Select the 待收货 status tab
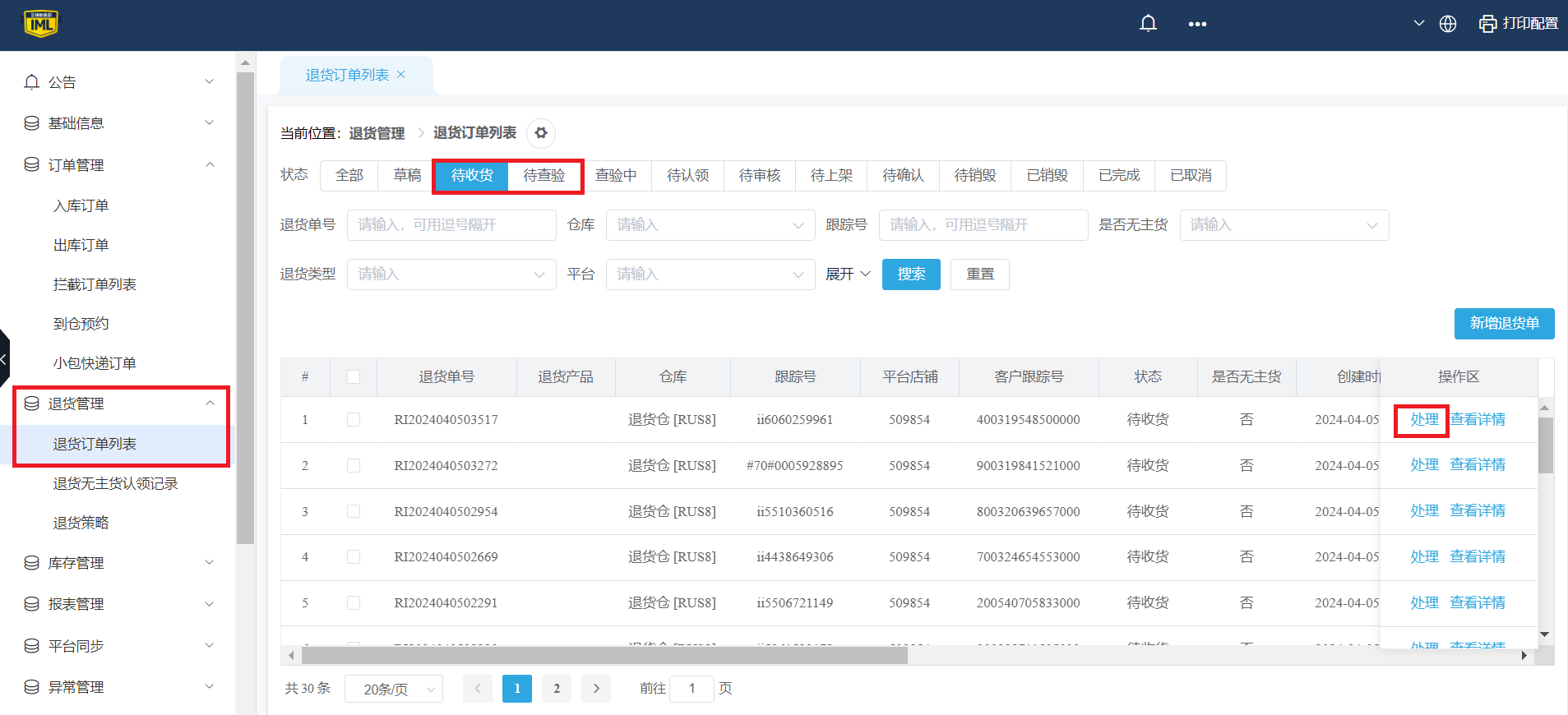The width and height of the screenshot is (1568, 715). [x=472, y=175]
